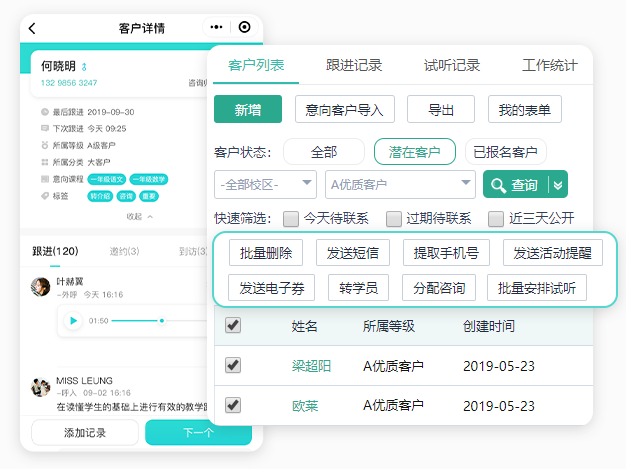Image resolution: width=626 pixels, height=469 pixels.
Task: Switch to the 试听记录 tab
Action: (x=452, y=65)
